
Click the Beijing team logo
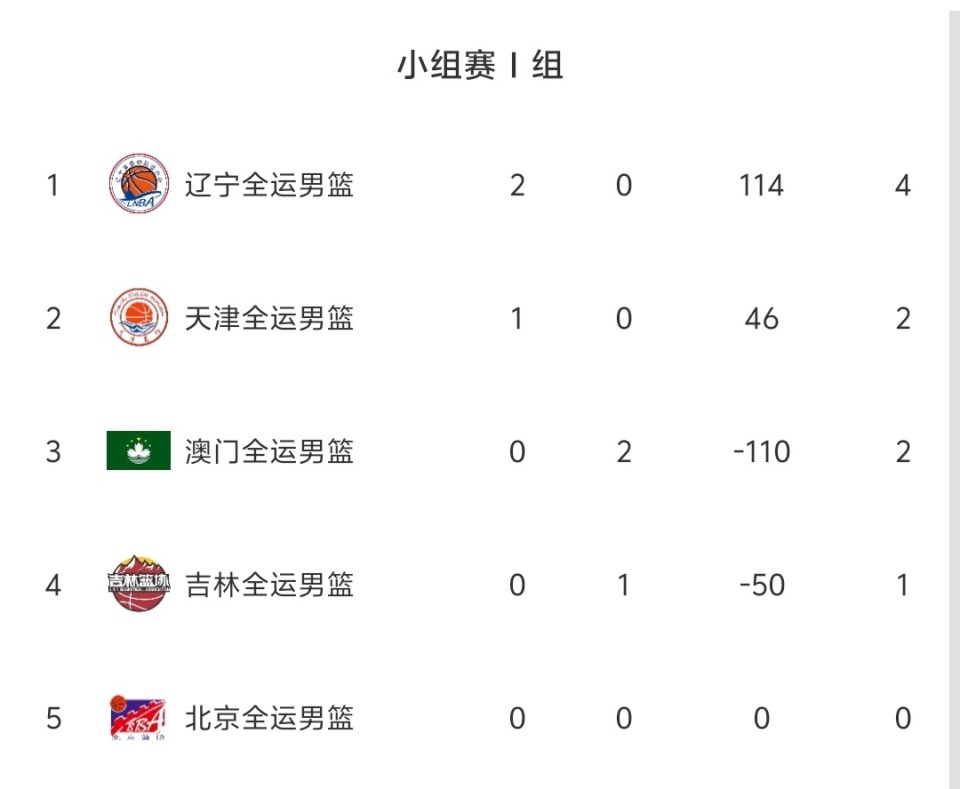click(138, 718)
